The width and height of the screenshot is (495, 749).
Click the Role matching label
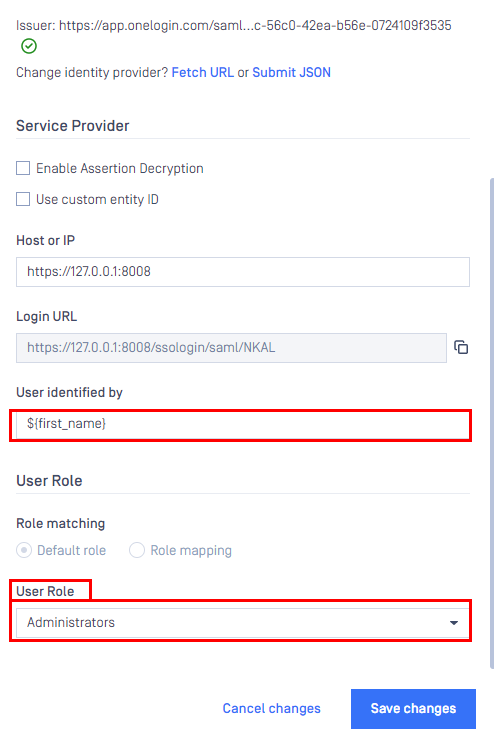(x=61, y=523)
